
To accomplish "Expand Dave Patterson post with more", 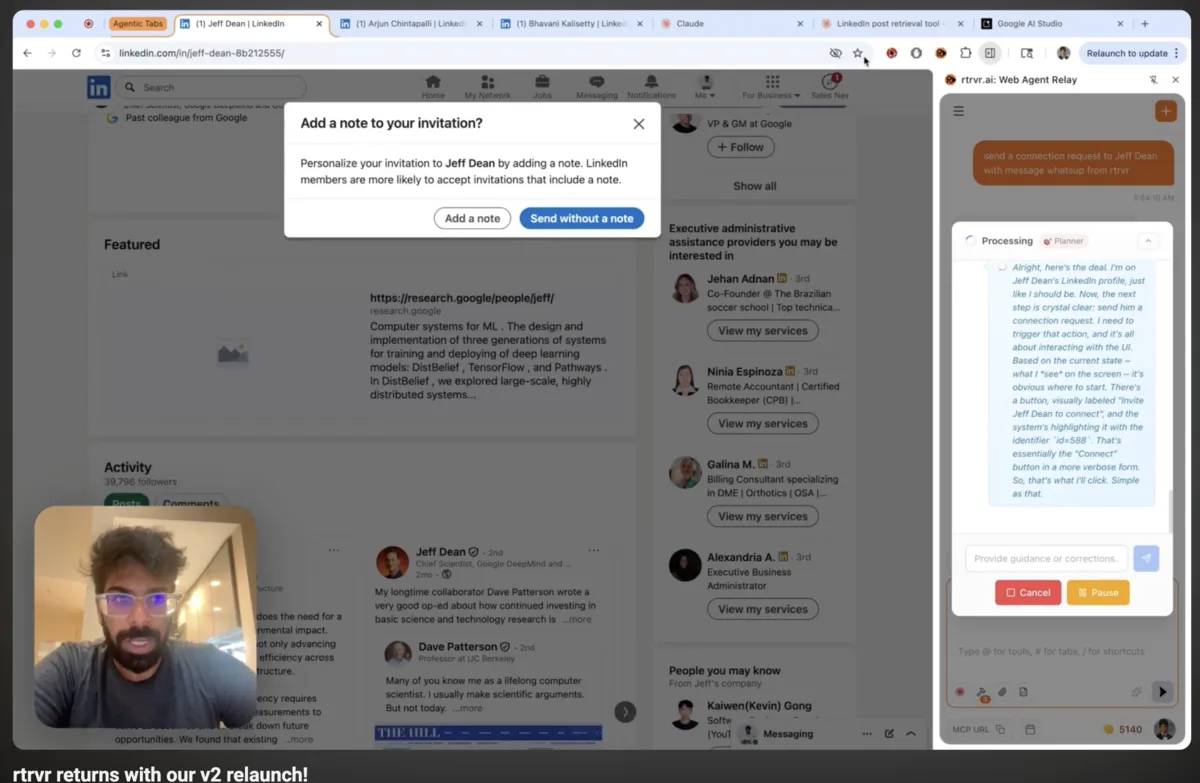I will 468,708.
